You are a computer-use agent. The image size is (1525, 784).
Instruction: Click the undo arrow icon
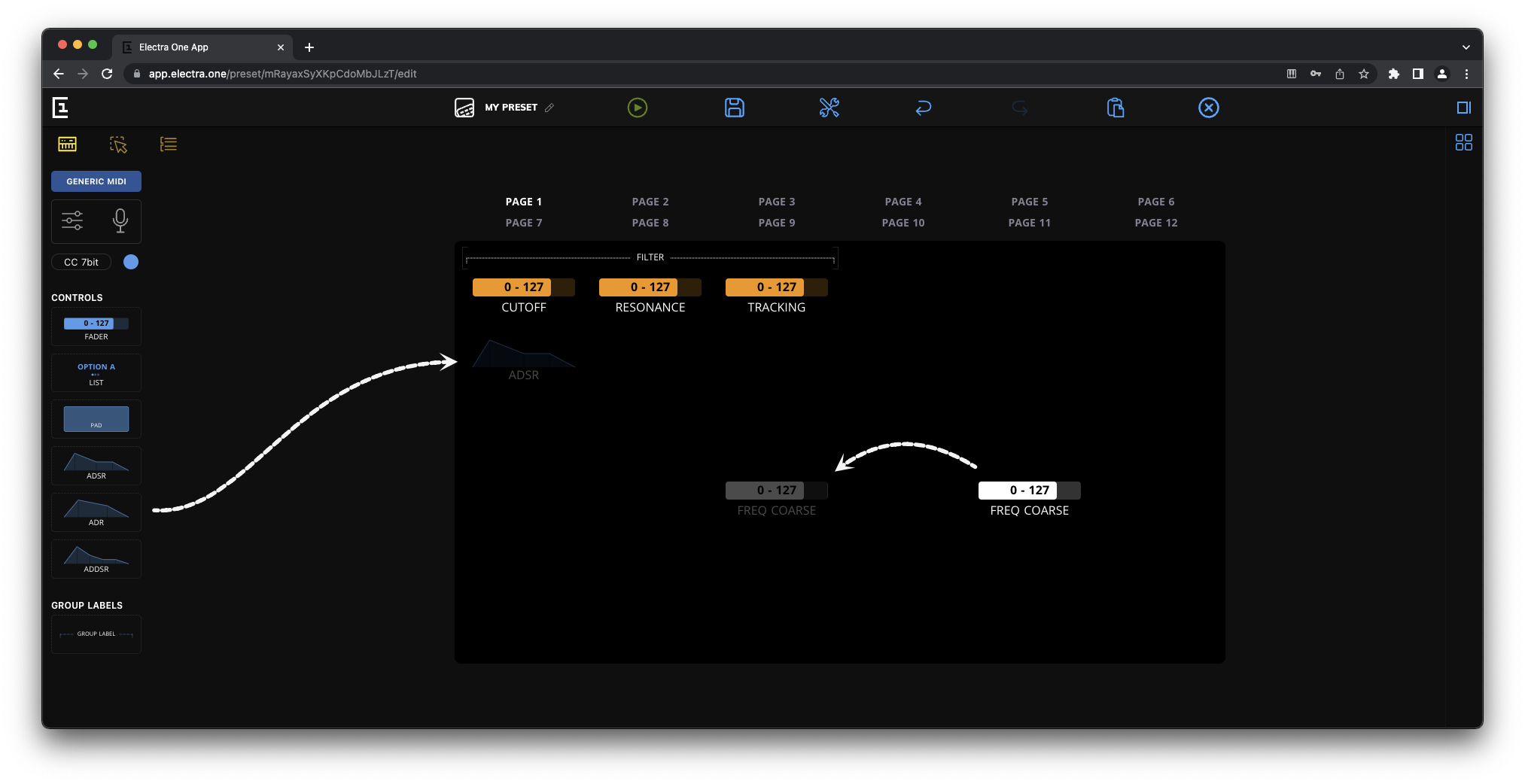923,108
